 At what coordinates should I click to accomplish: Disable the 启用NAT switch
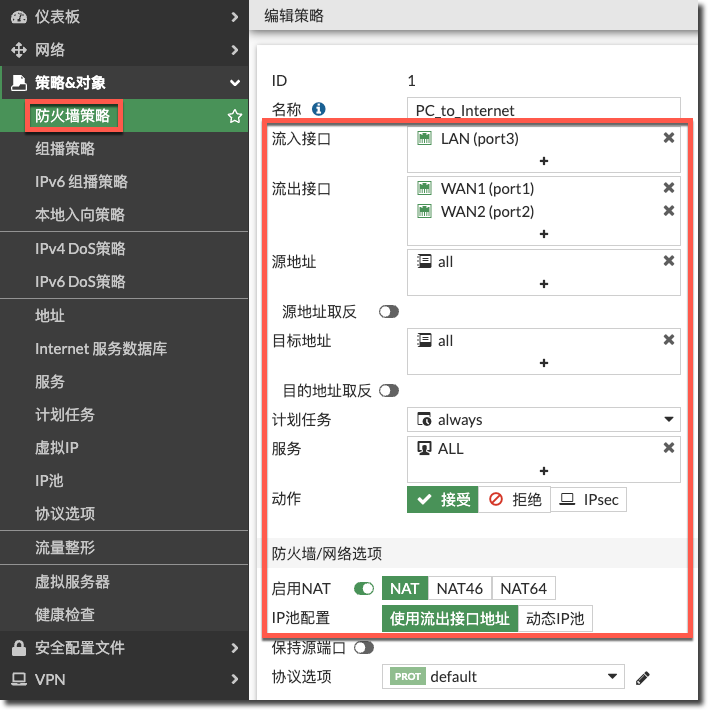click(364, 589)
